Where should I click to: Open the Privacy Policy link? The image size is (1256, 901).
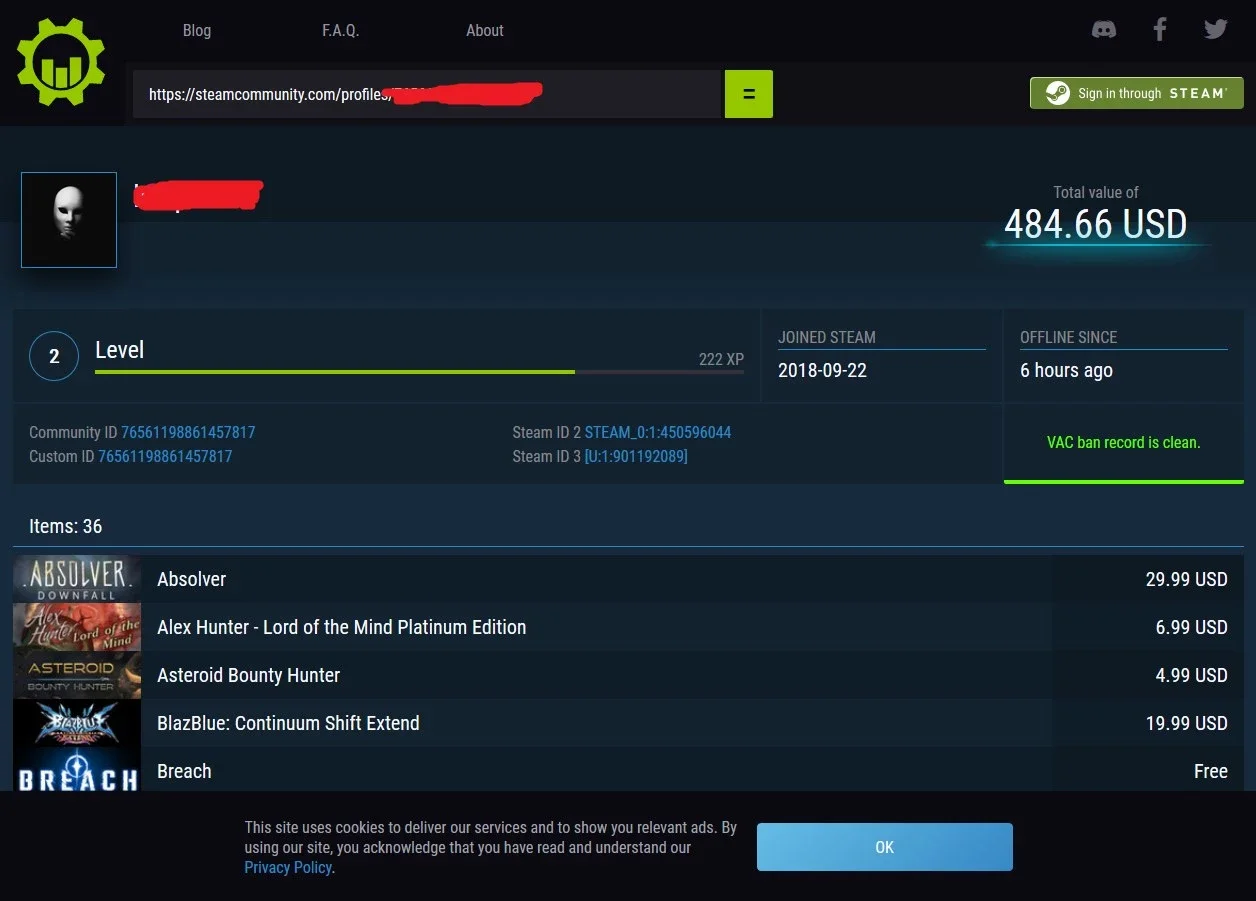point(288,867)
